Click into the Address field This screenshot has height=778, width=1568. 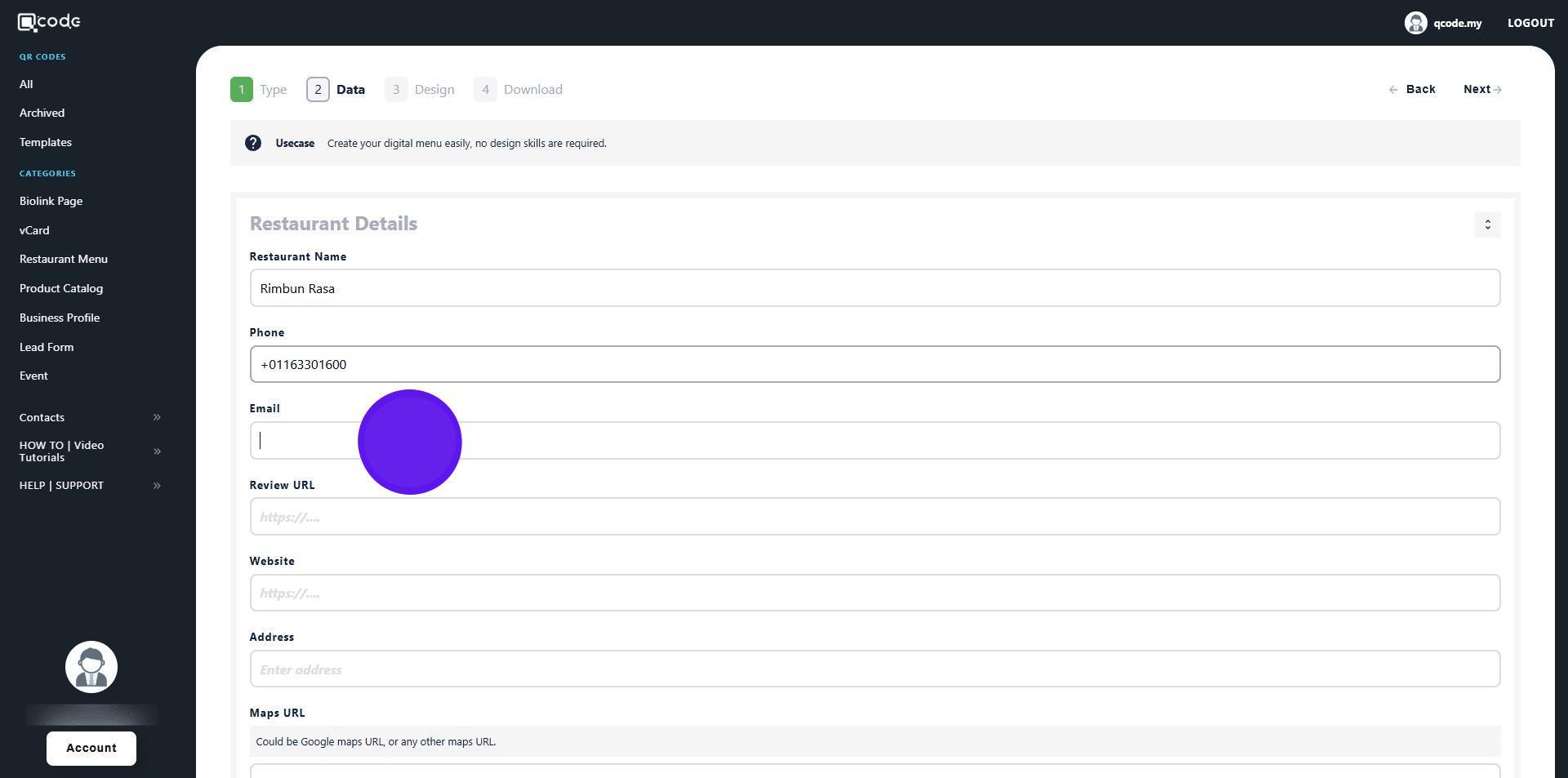[x=874, y=669]
